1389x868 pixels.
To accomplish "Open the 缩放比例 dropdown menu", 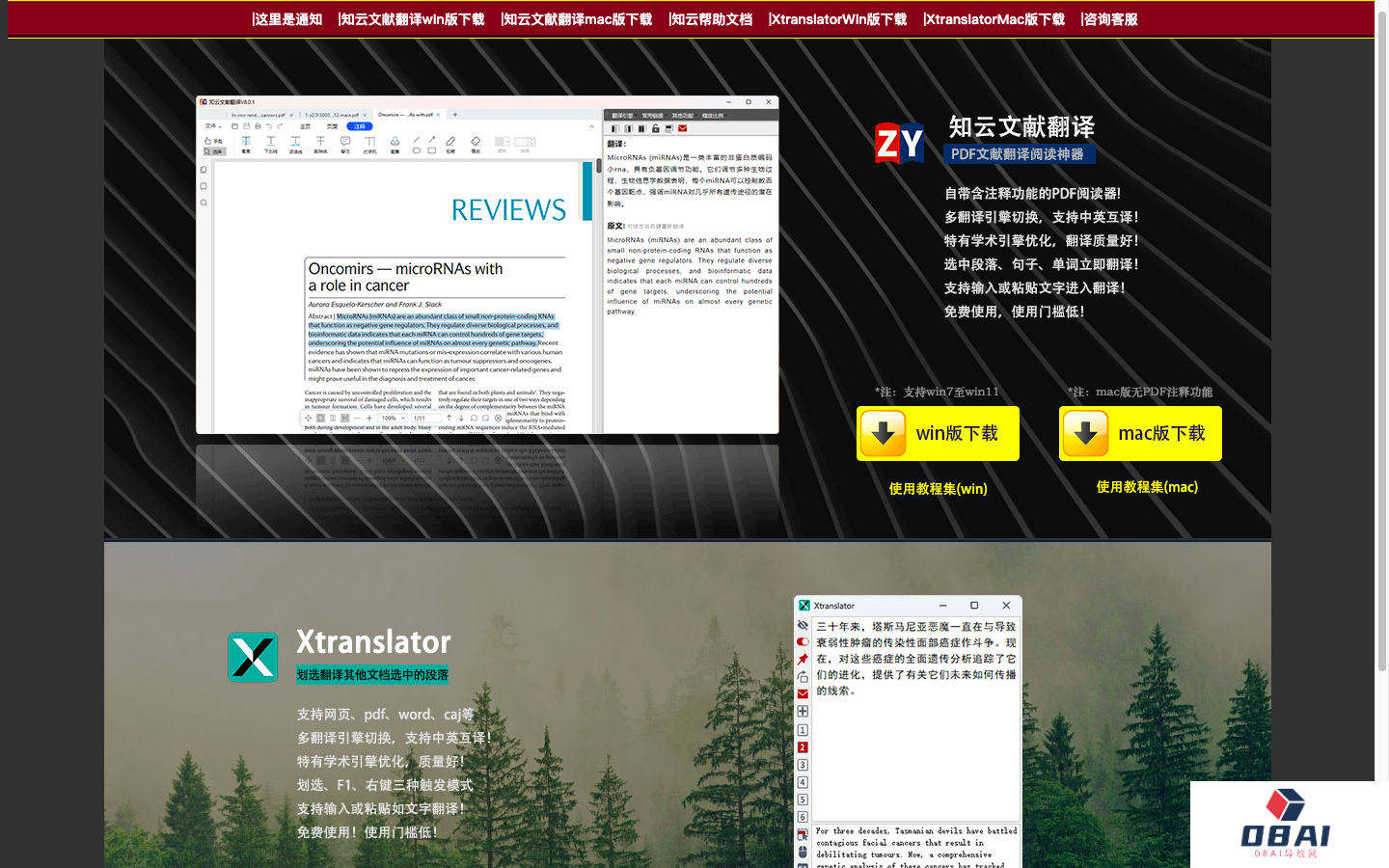I will (714, 116).
